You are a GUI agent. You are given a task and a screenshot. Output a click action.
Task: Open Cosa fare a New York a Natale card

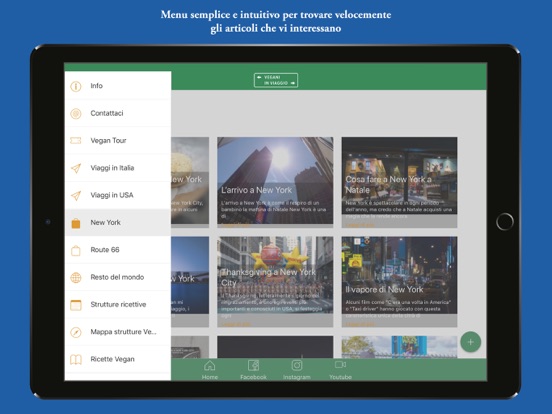(399, 182)
